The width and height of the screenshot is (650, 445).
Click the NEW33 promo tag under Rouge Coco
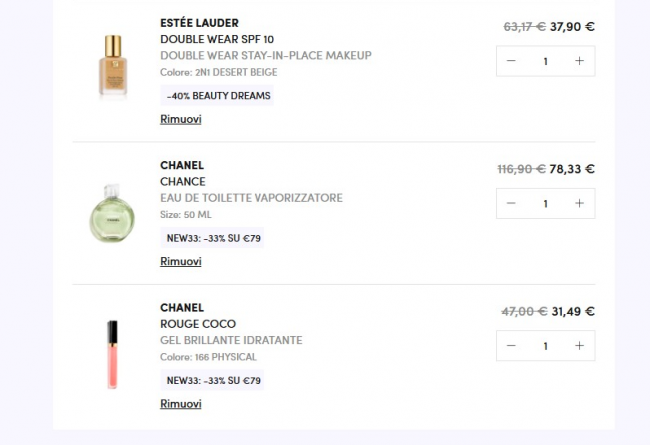click(x=213, y=381)
